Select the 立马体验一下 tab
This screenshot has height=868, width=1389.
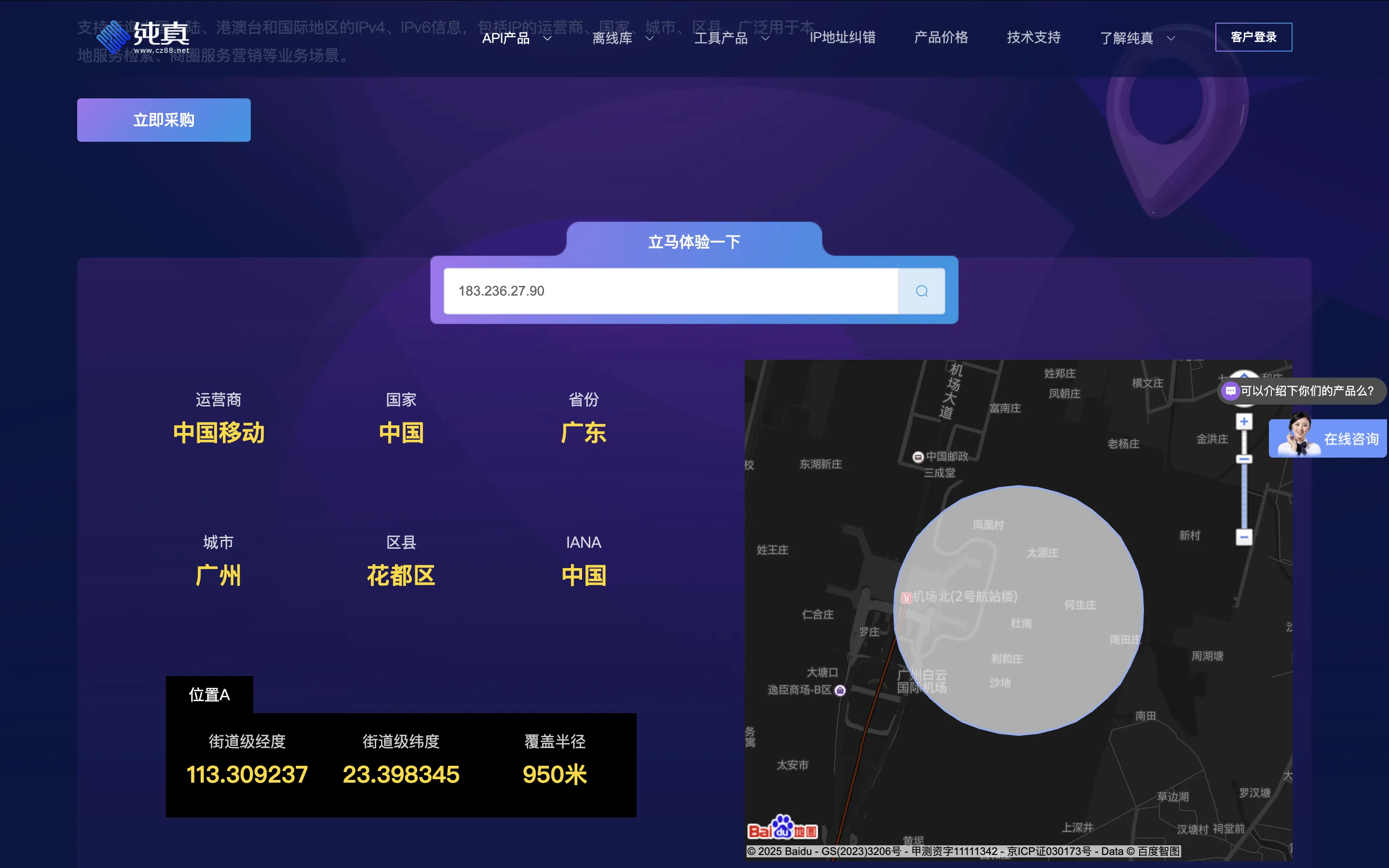(x=694, y=242)
